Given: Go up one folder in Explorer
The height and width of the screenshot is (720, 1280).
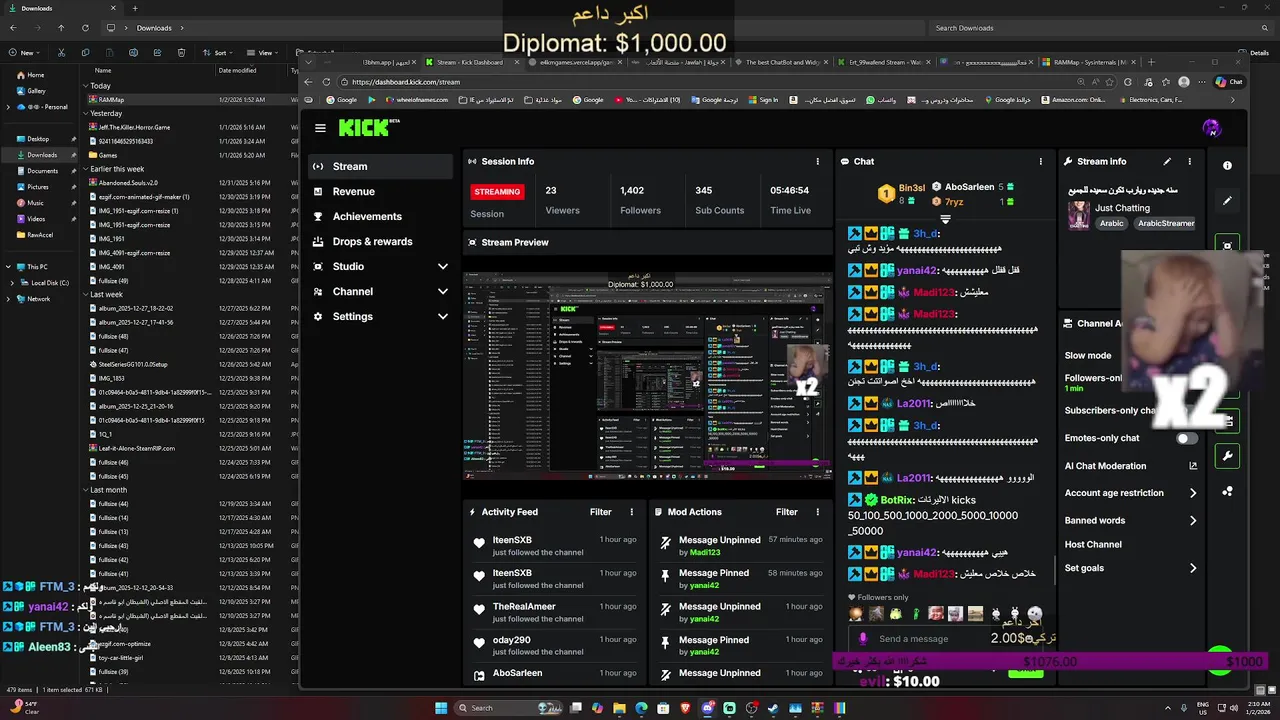Looking at the screenshot, I should click(61, 28).
